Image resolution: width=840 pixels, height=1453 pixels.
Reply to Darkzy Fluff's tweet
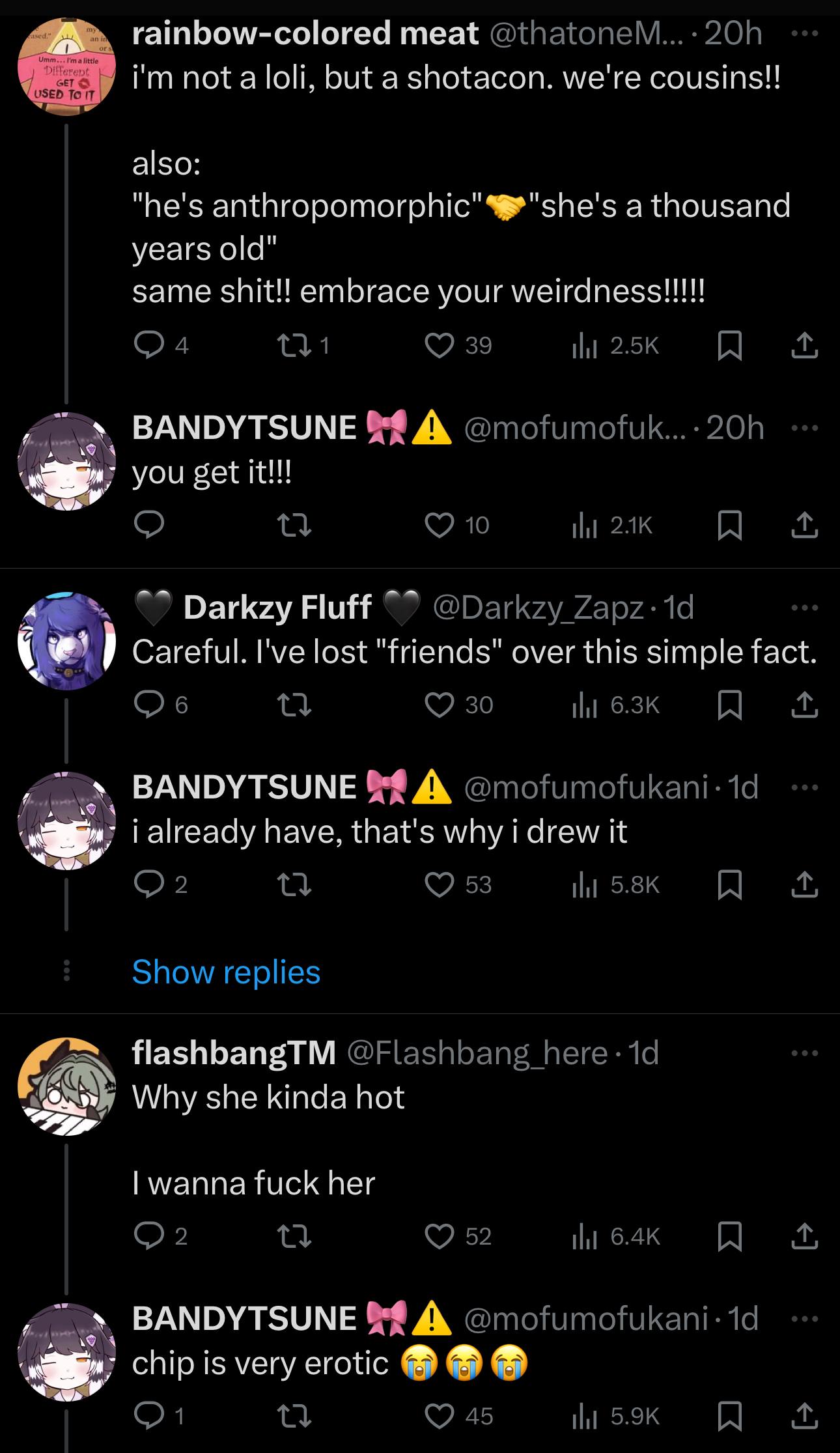click(x=161, y=705)
